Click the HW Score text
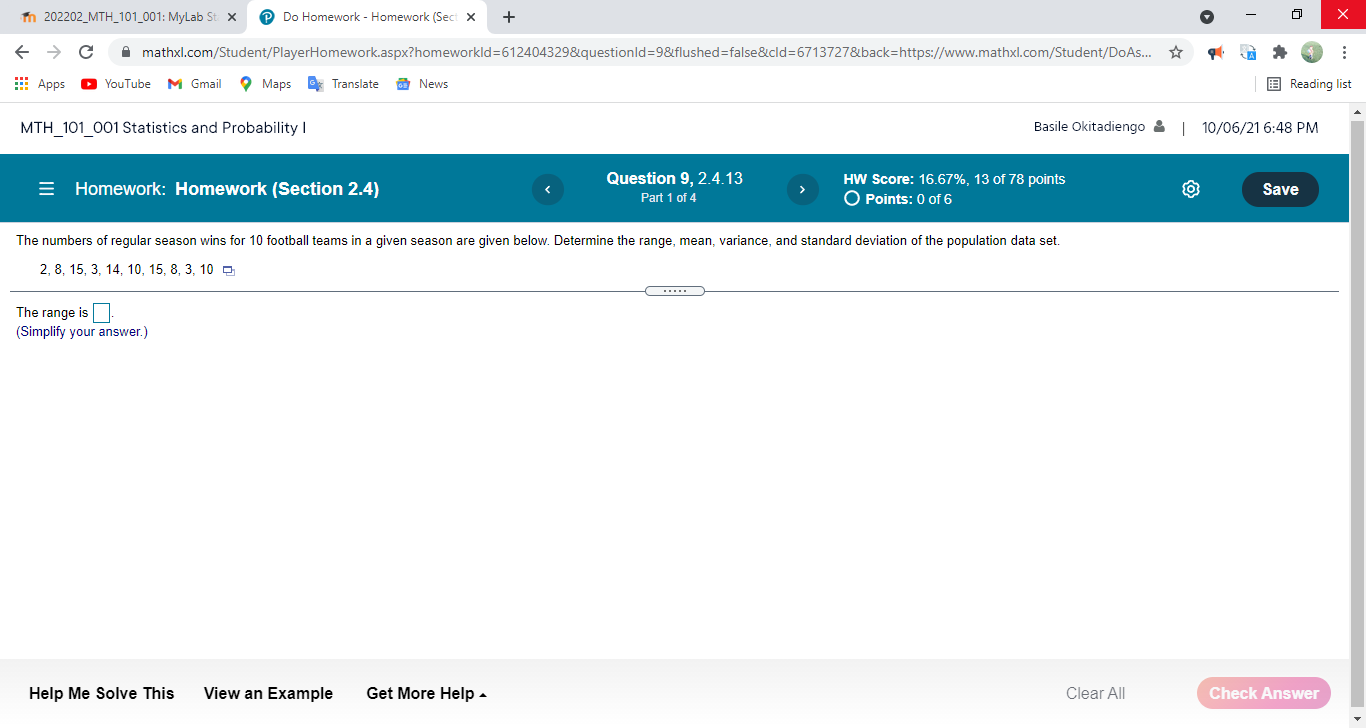Screen dimensions: 1366x728 [954, 179]
